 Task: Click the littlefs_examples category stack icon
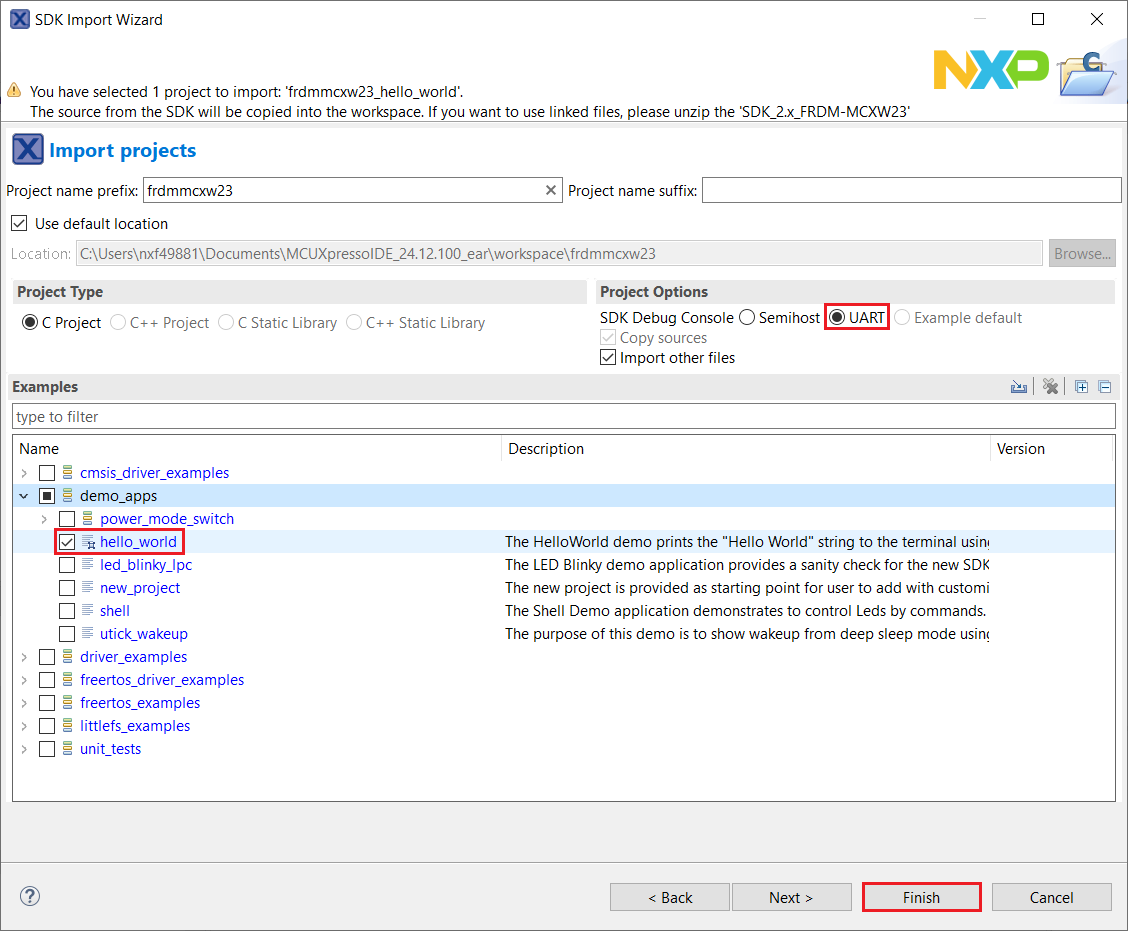pos(68,725)
